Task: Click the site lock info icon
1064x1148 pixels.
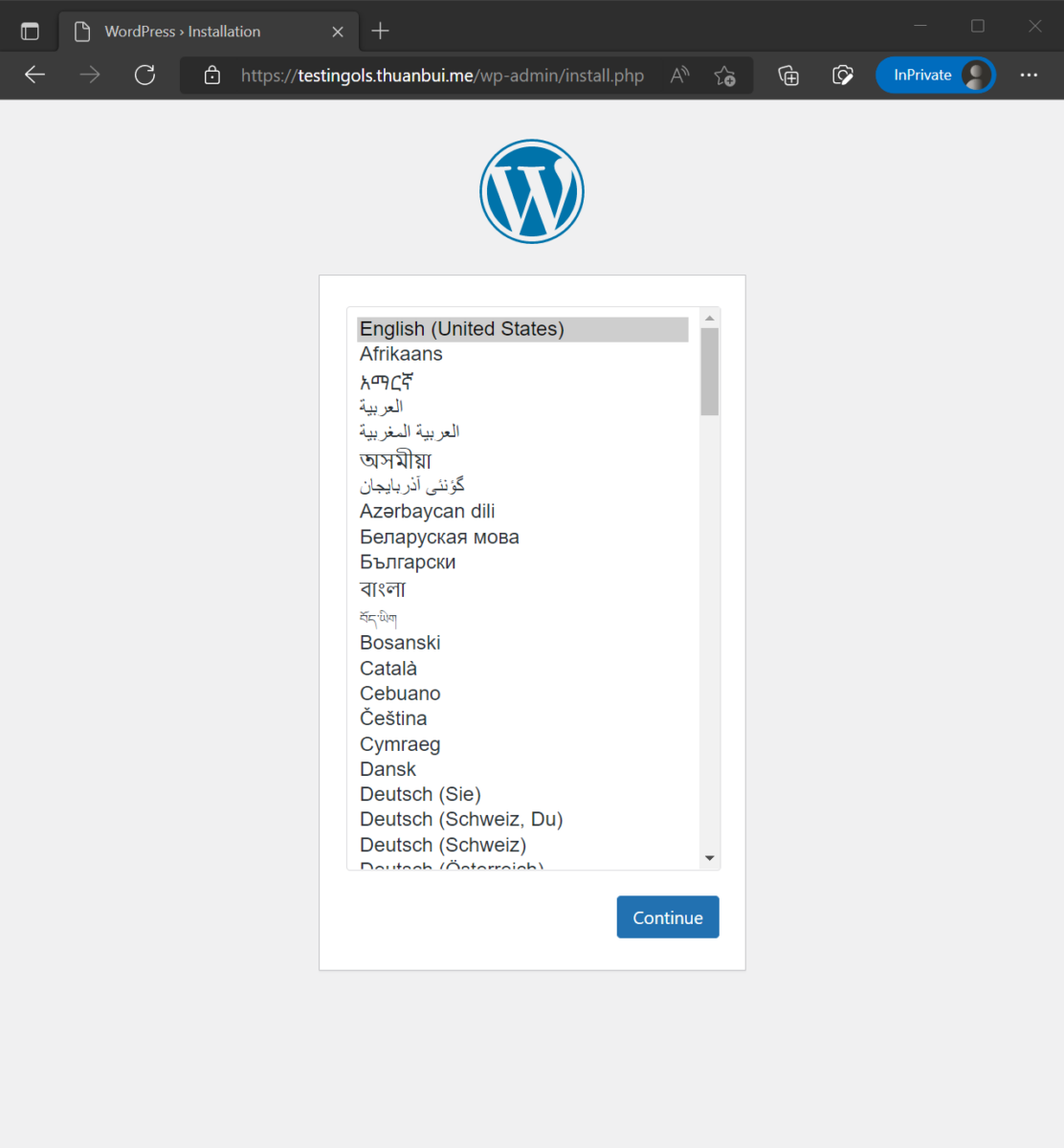Action: tap(212, 76)
